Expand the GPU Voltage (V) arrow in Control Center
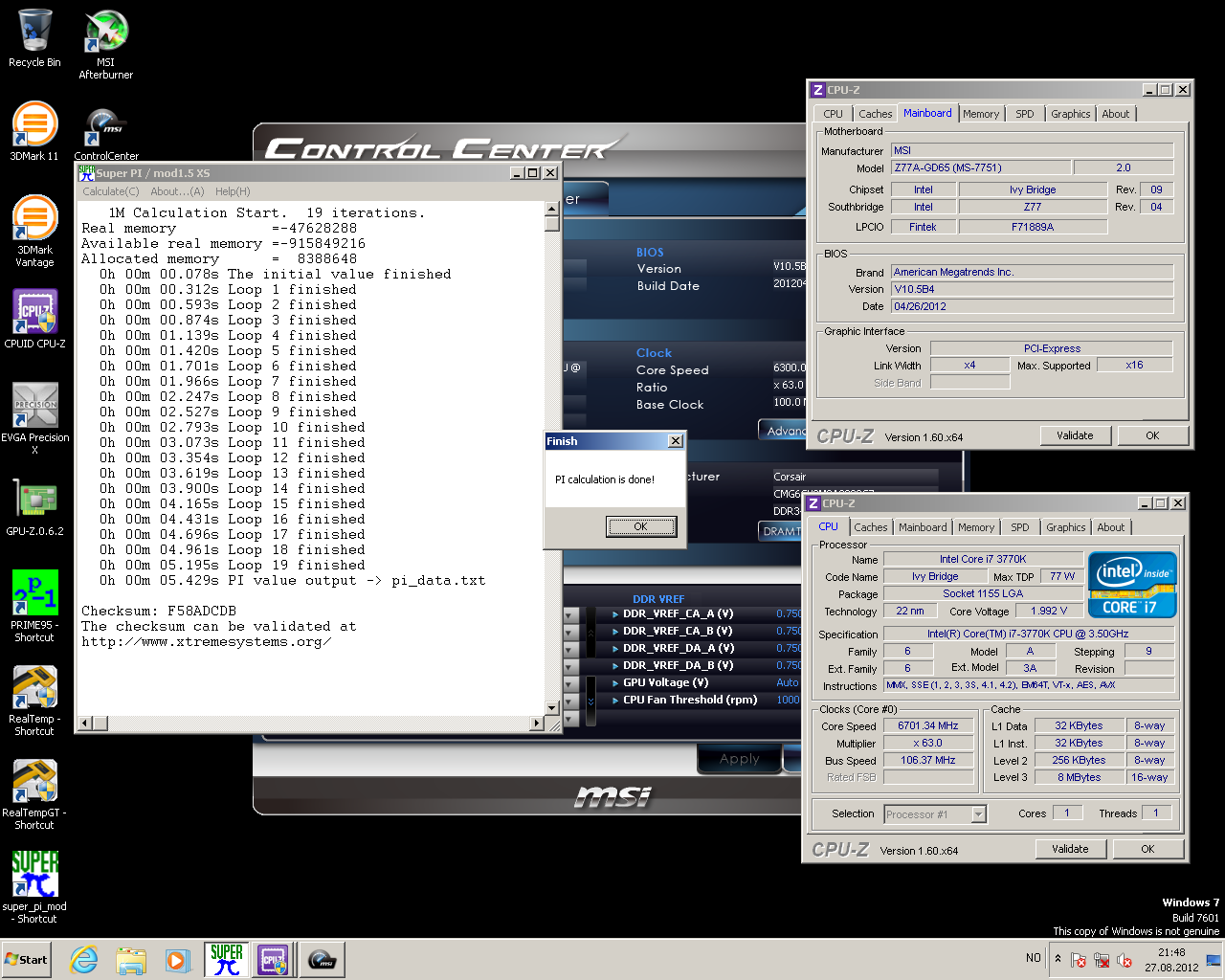Image resolution: width=1225 pixels, height=980 pixels. pos(615,683)
